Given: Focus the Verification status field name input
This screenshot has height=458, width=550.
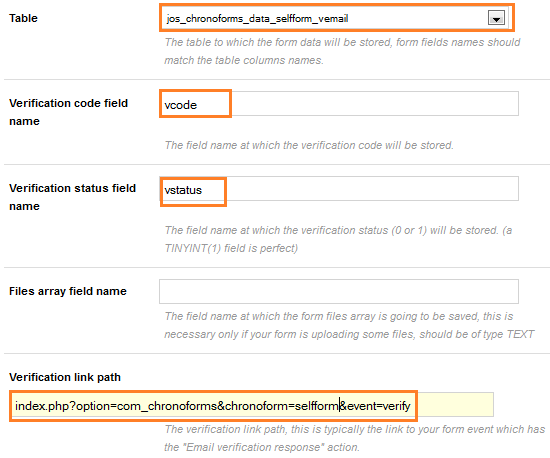Looking at the screenshot, I should pyautogui.click(x=339, y=189).
